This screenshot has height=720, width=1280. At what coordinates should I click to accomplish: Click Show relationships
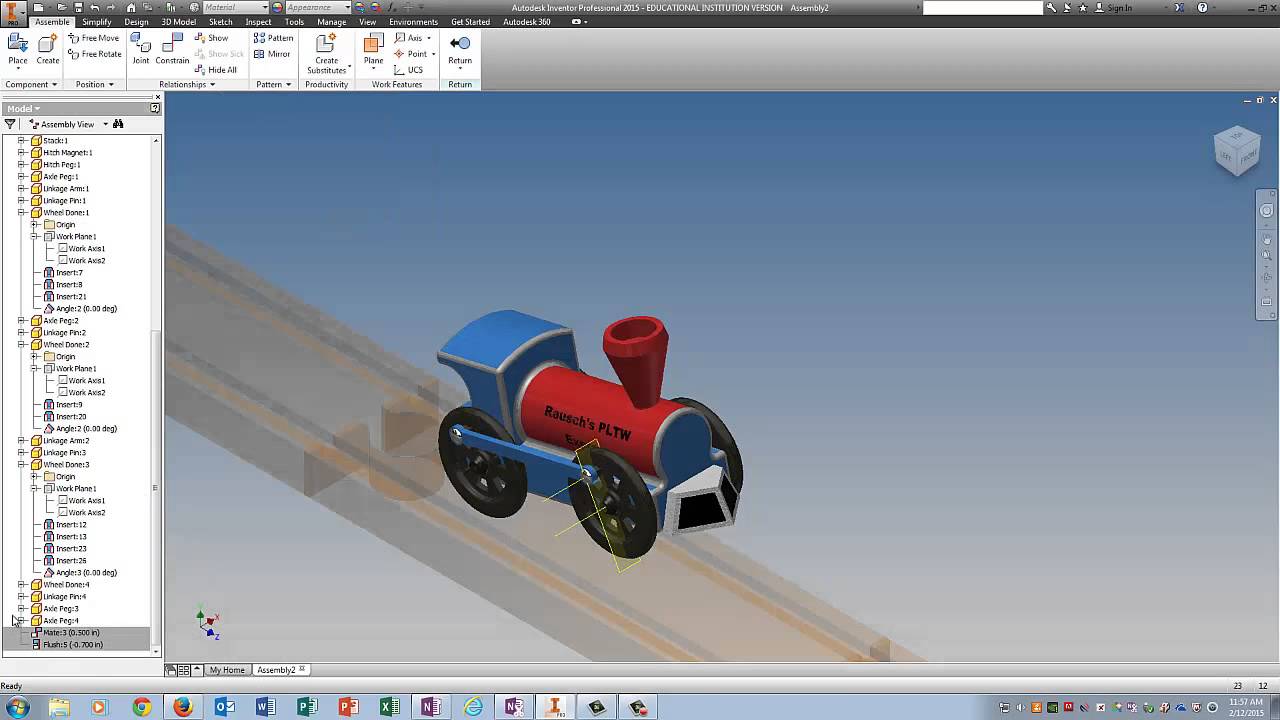211,38
